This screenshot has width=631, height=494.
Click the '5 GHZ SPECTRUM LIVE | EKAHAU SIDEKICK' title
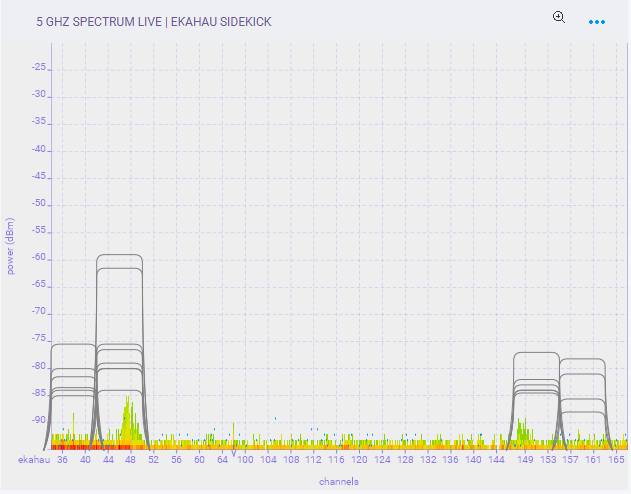pyautogui.click(x=154, y=22)
